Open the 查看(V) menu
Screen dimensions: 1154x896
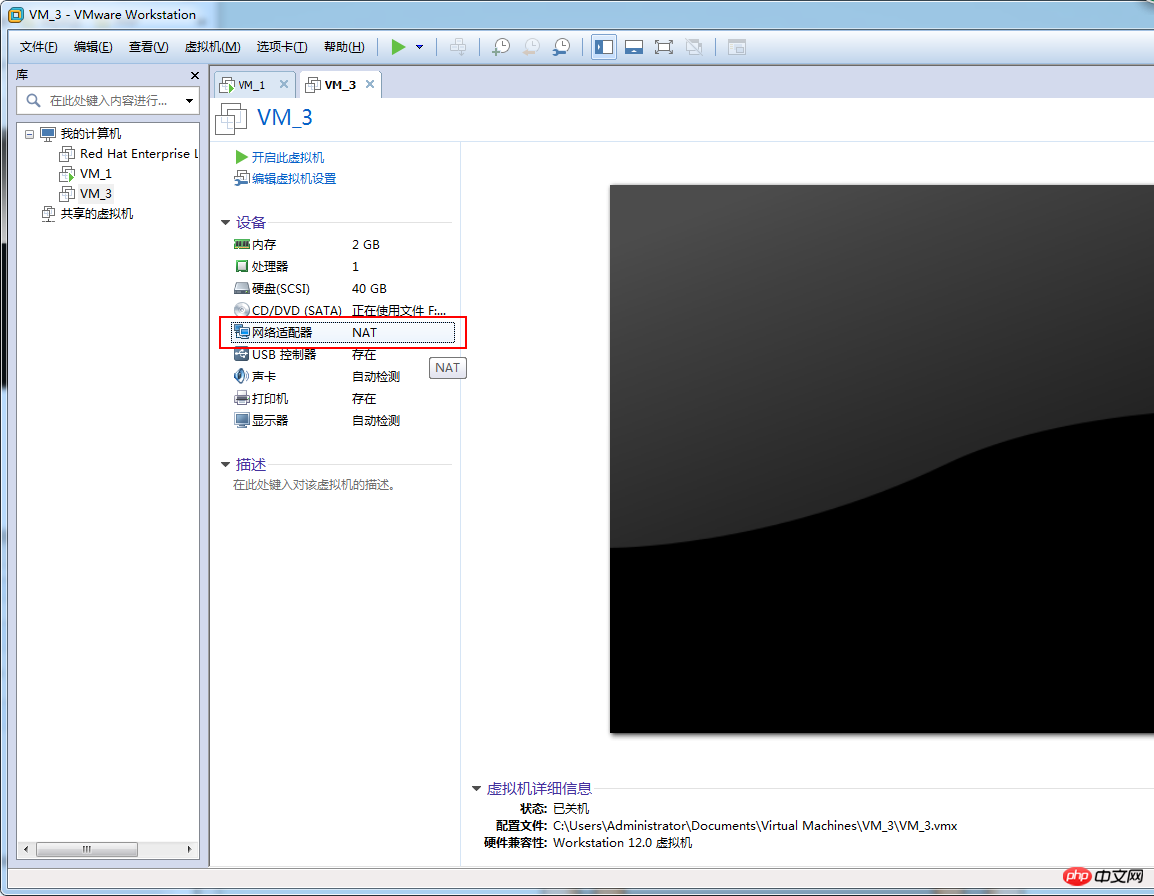148,47
